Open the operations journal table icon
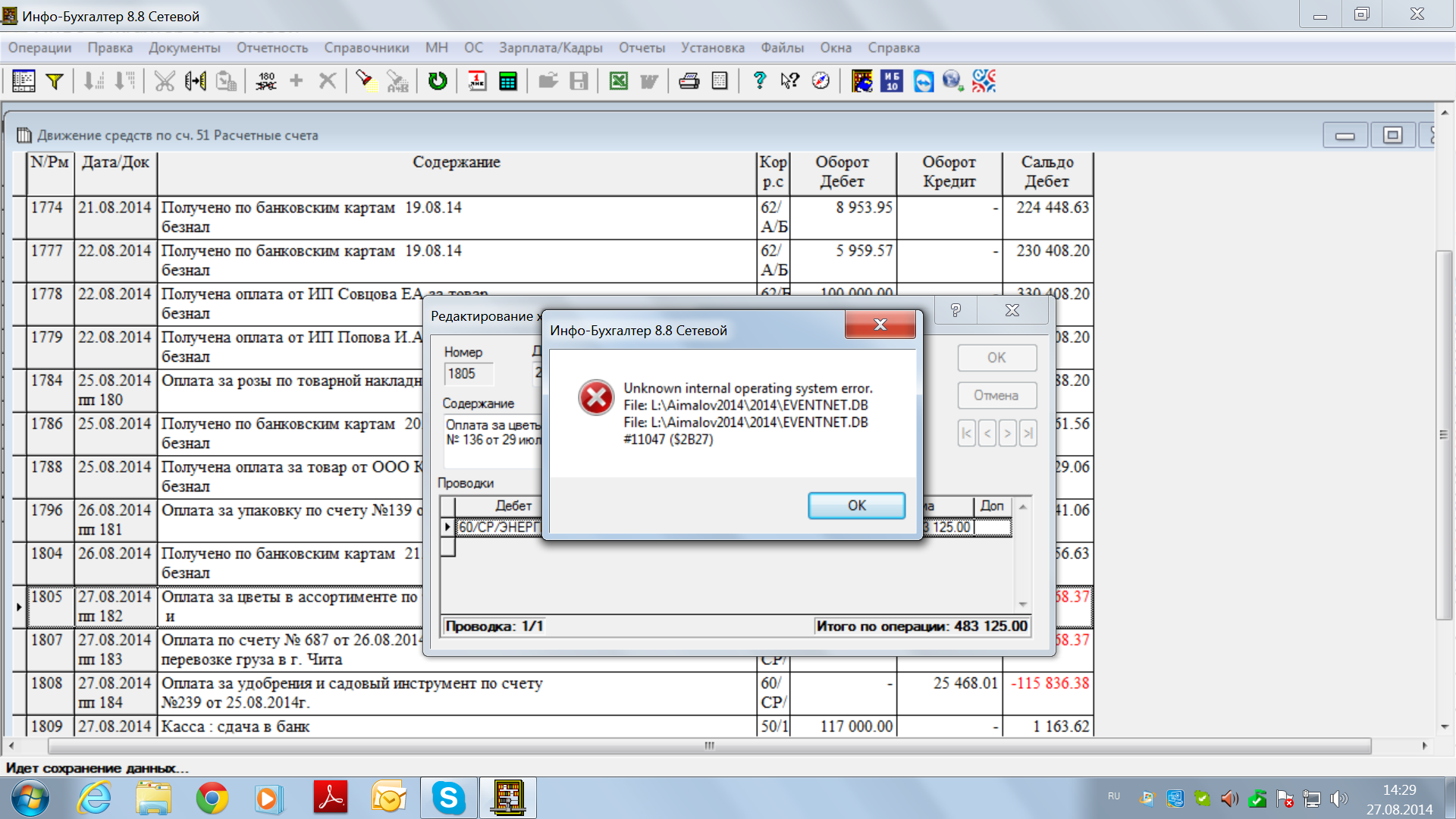 [24, 80]
